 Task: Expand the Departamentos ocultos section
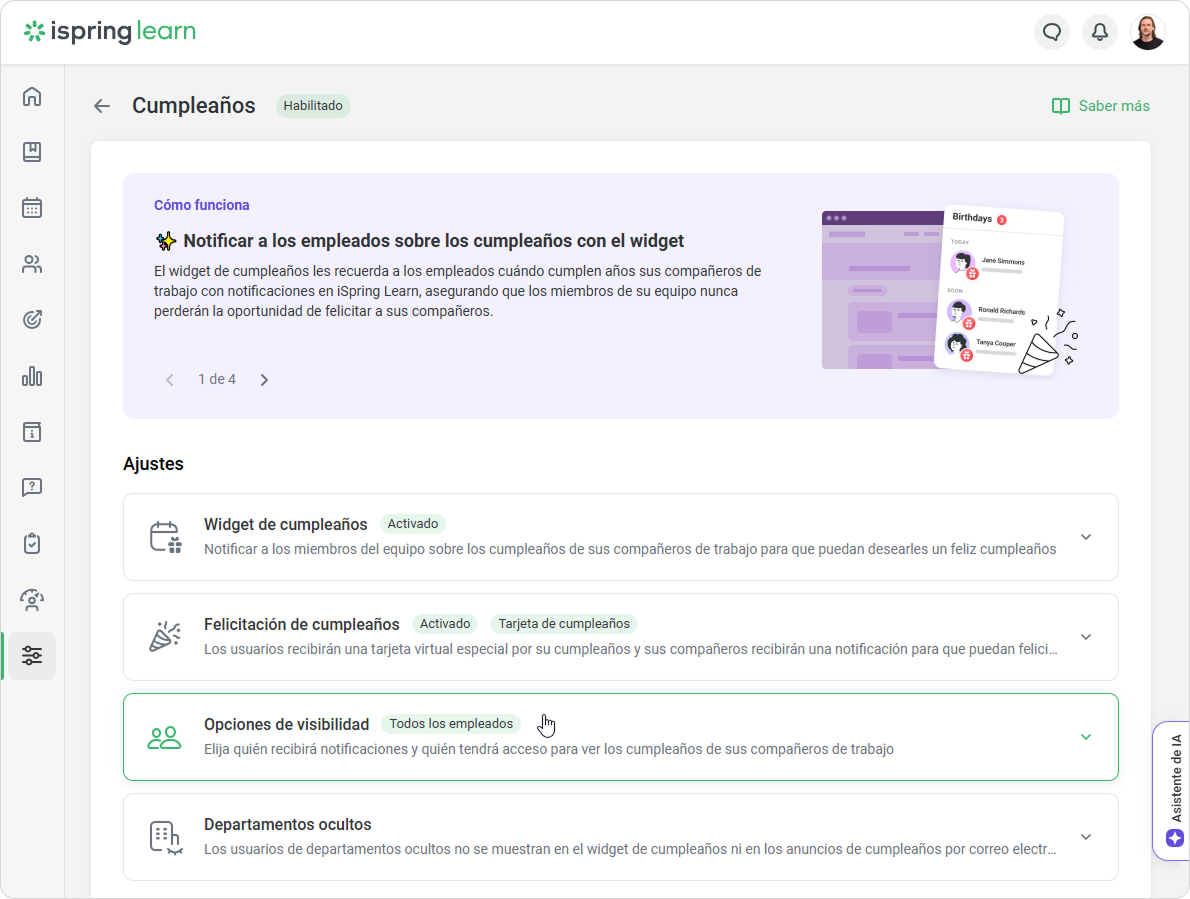click(x=1086, y=837)
